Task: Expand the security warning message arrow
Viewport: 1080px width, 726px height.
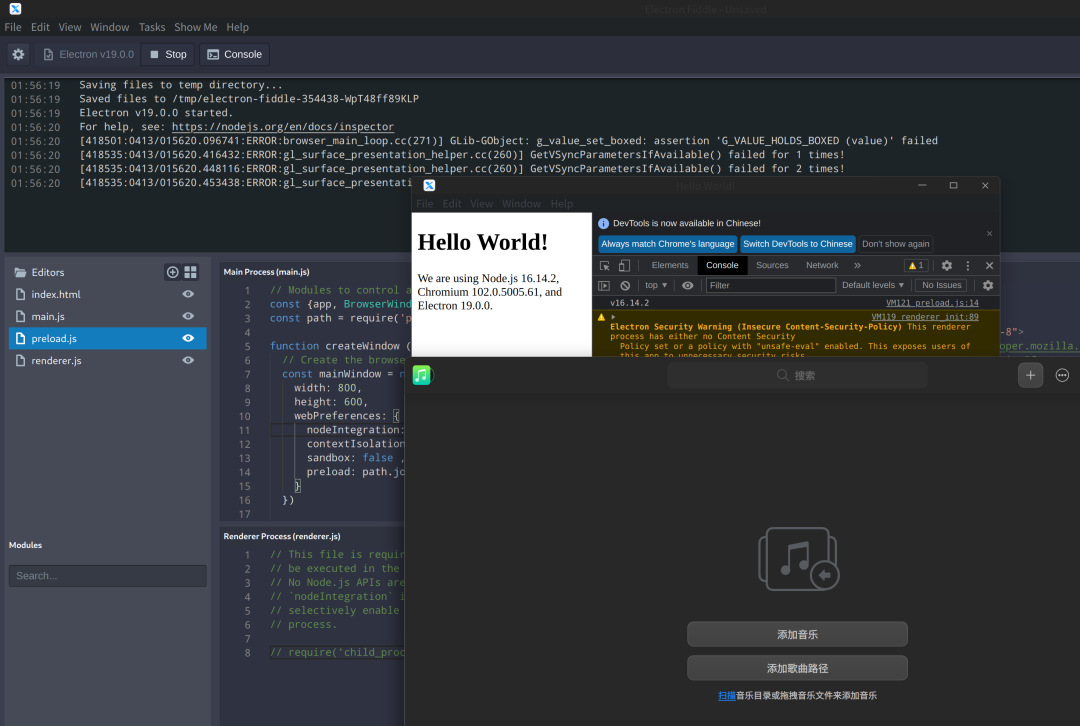Action: click(613, 317)
